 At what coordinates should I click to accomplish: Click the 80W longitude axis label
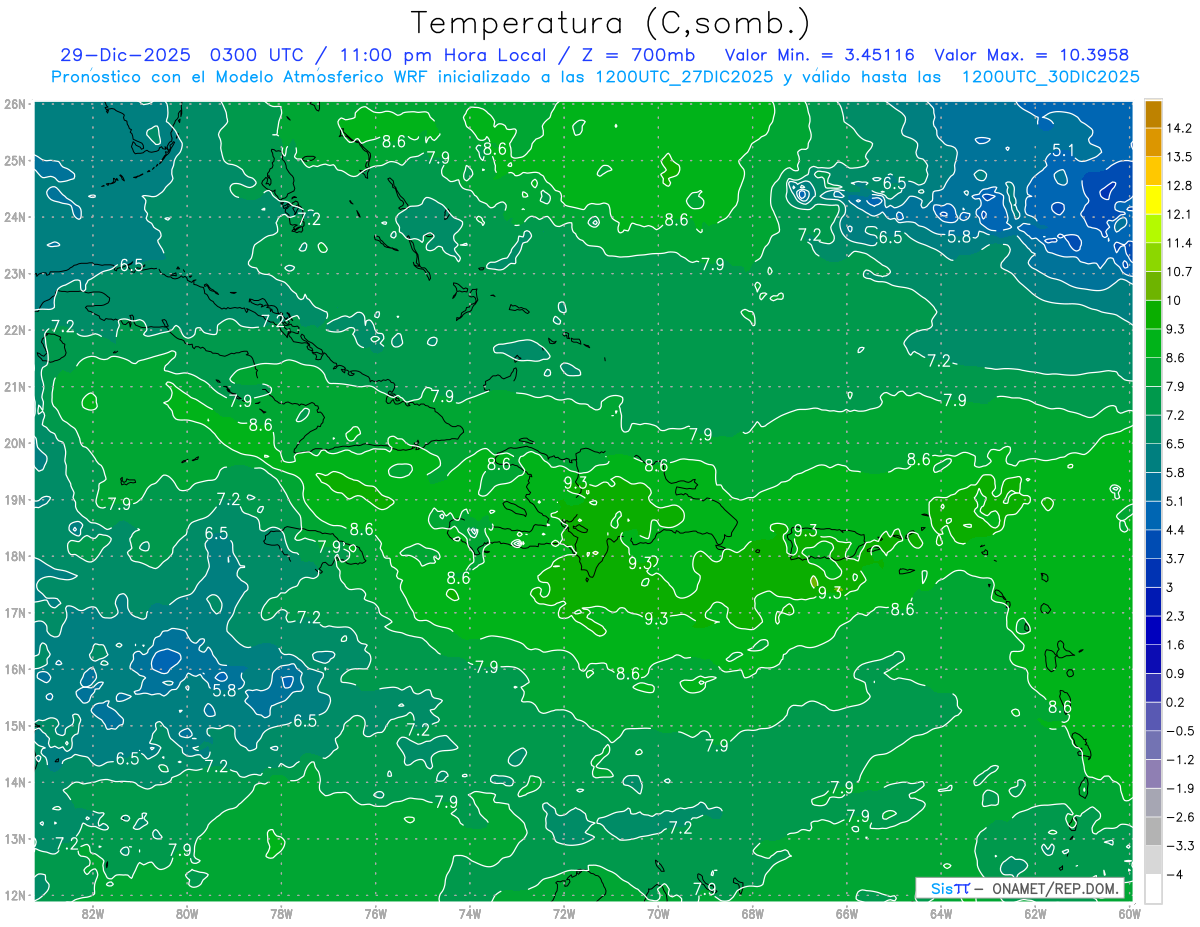click(186, 912)
